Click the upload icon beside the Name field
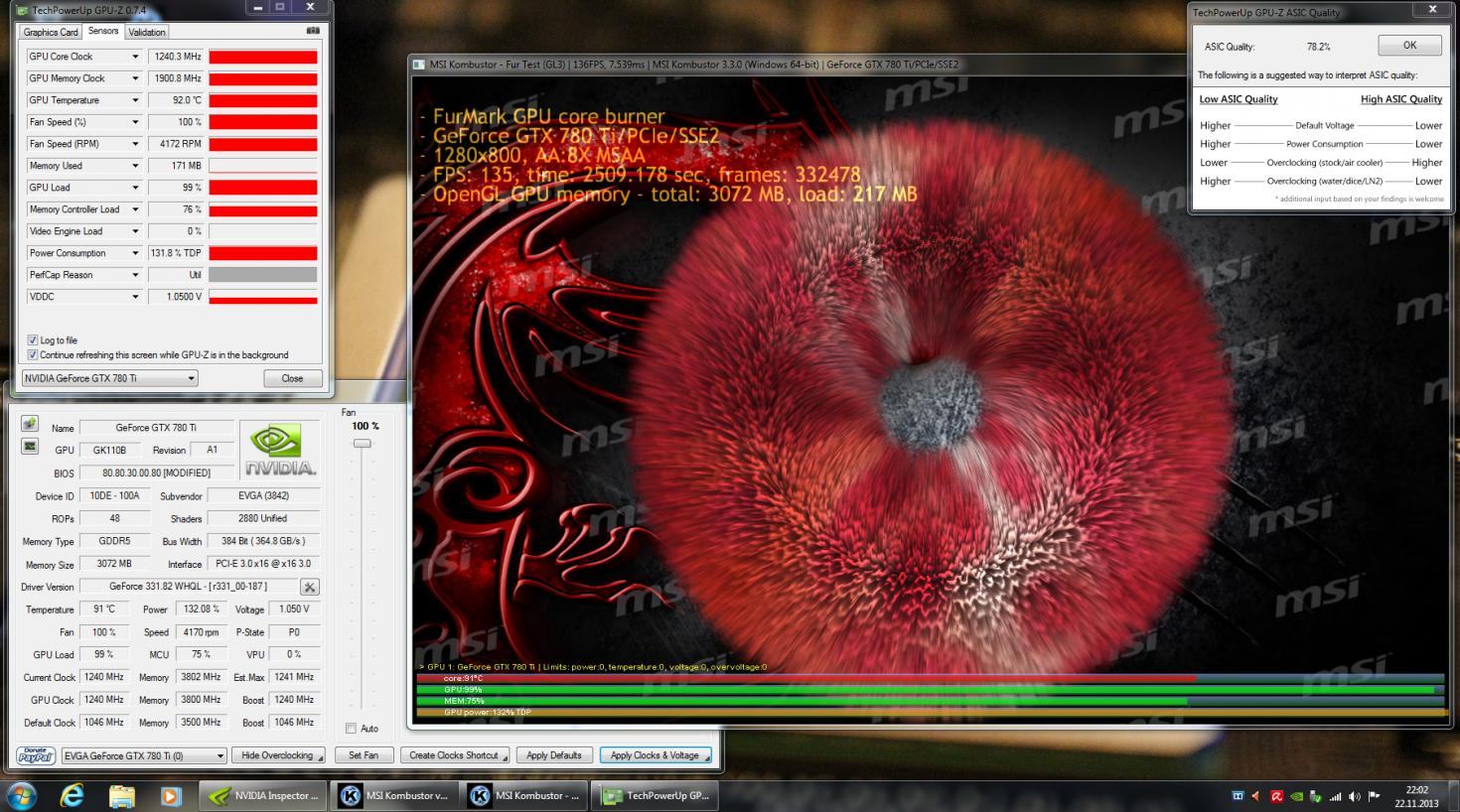This screenshot has height=812, width=1460. 30,424
